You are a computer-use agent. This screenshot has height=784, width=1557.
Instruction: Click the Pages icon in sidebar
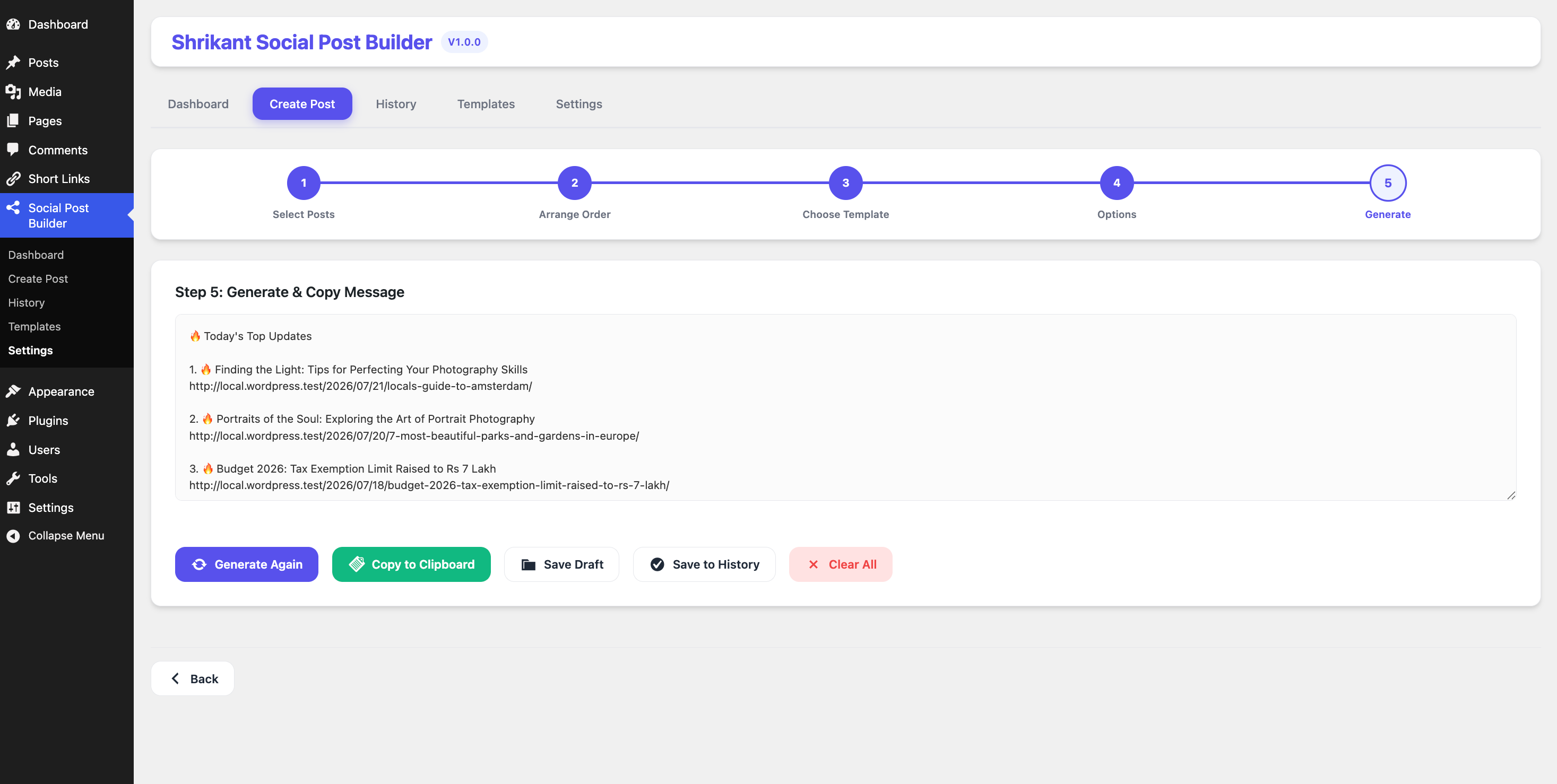coord(13,121)
